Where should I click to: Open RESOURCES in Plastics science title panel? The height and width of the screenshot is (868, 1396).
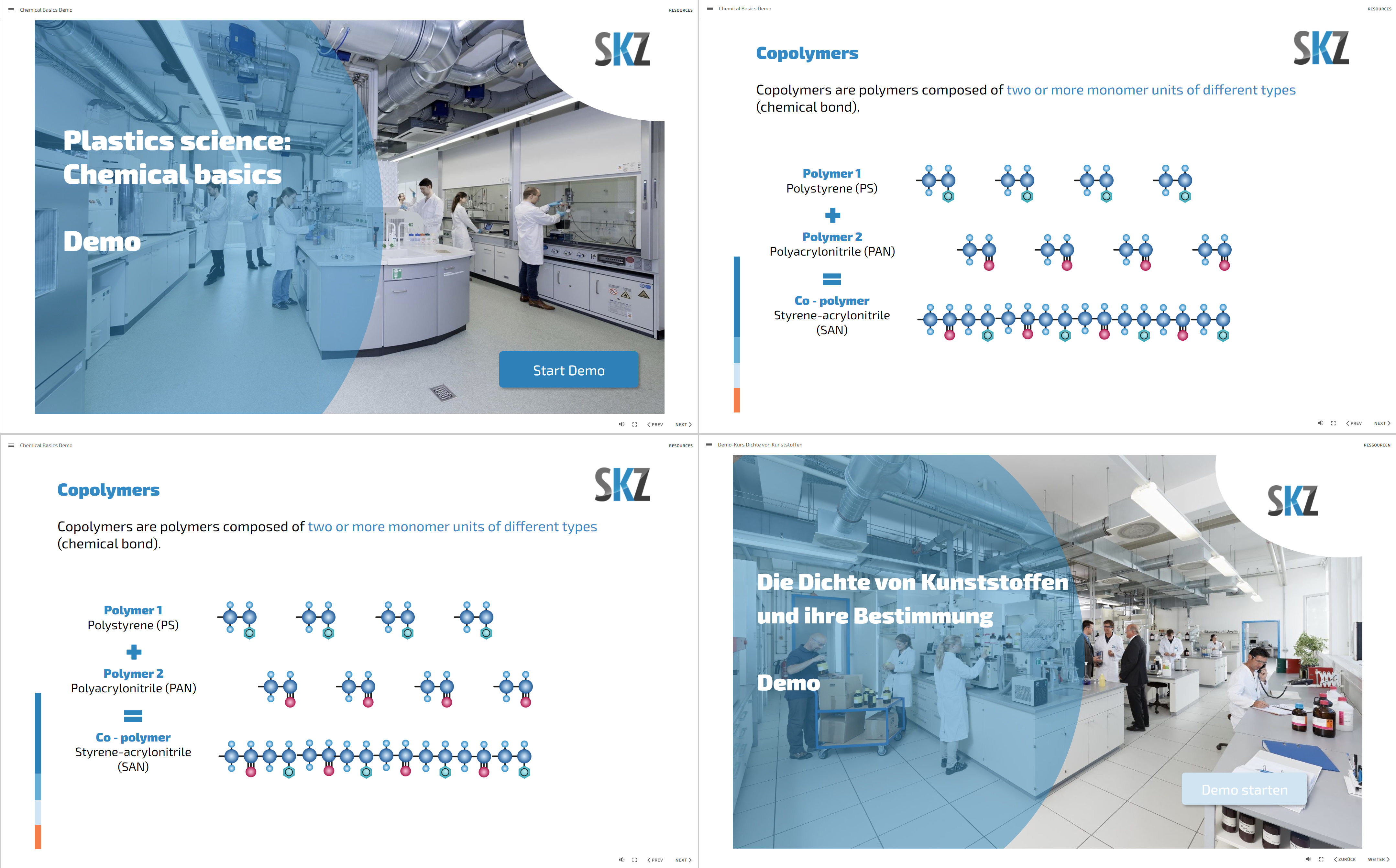[680, 10]
